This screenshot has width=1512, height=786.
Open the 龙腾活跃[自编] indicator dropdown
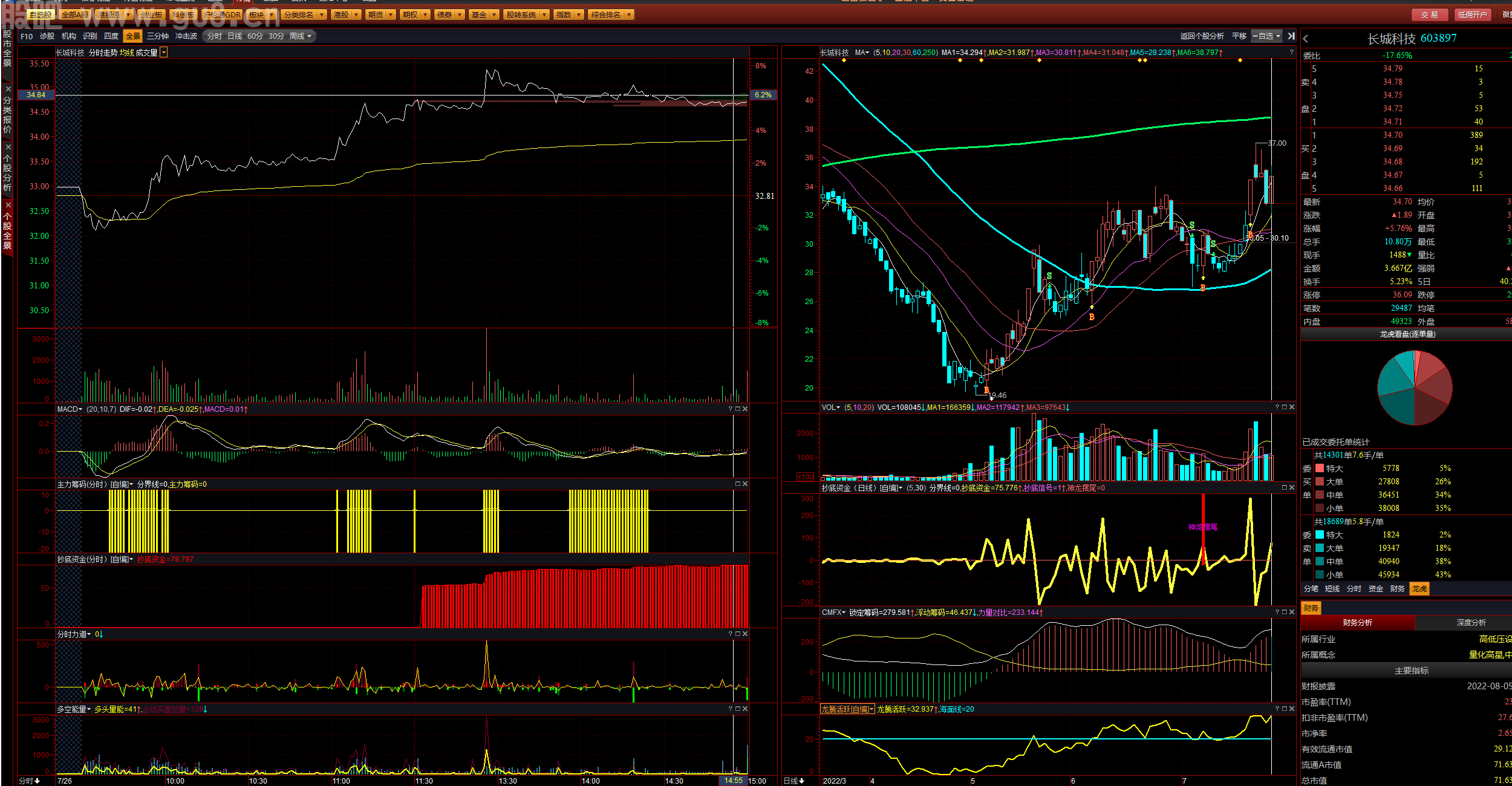[x=848, y=709]
